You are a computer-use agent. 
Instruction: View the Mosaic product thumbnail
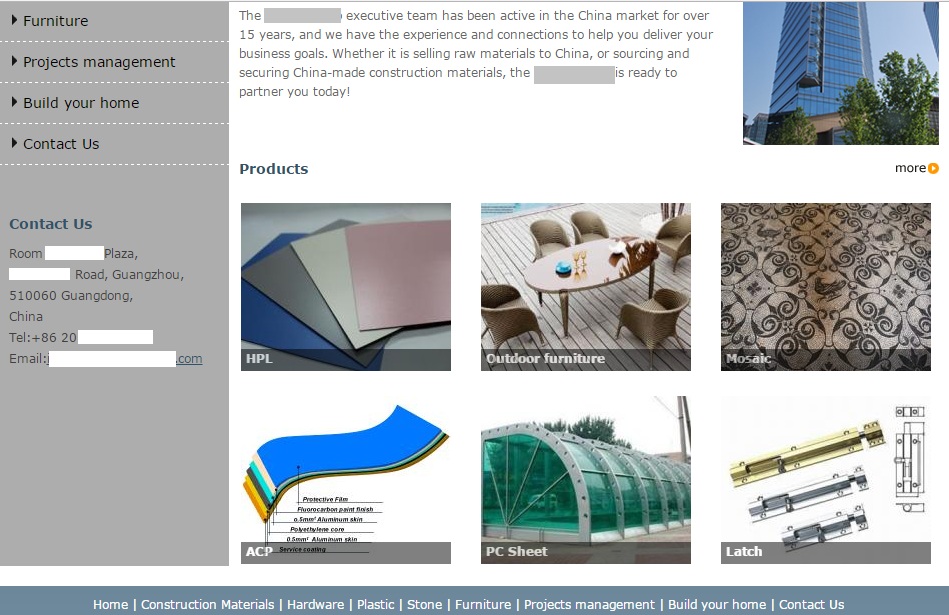pyautogui.click(x=826, y=287)
